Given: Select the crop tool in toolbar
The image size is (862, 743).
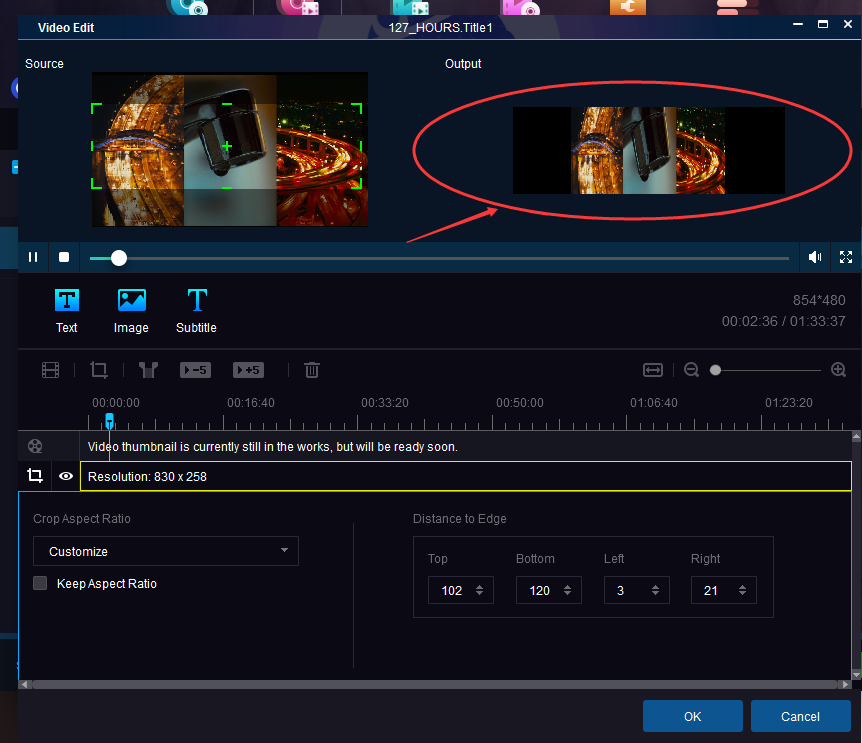Looking at the screenshot, I should [99, 370].
